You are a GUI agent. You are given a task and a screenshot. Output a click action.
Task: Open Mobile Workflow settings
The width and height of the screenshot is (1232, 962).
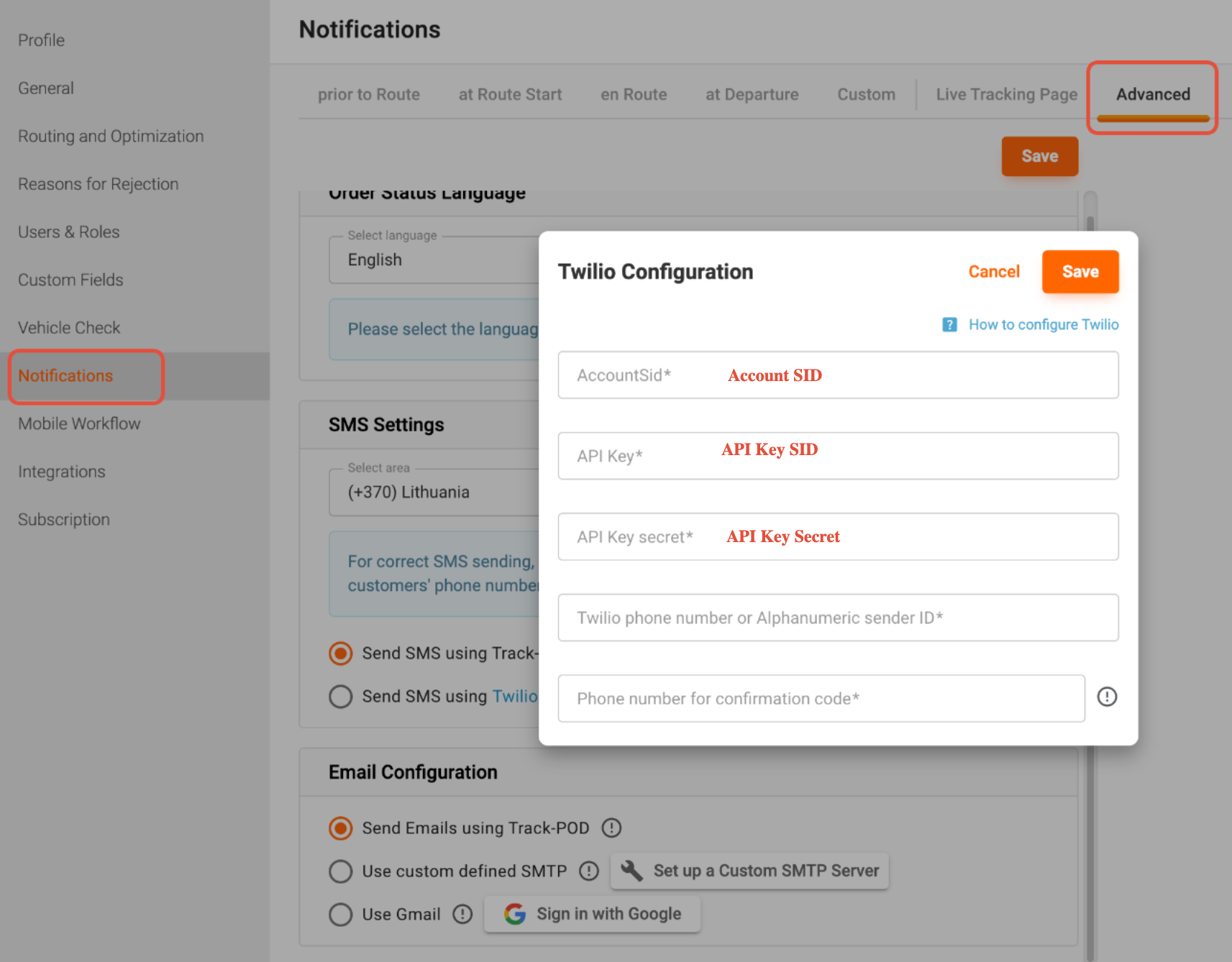point(79,424)
